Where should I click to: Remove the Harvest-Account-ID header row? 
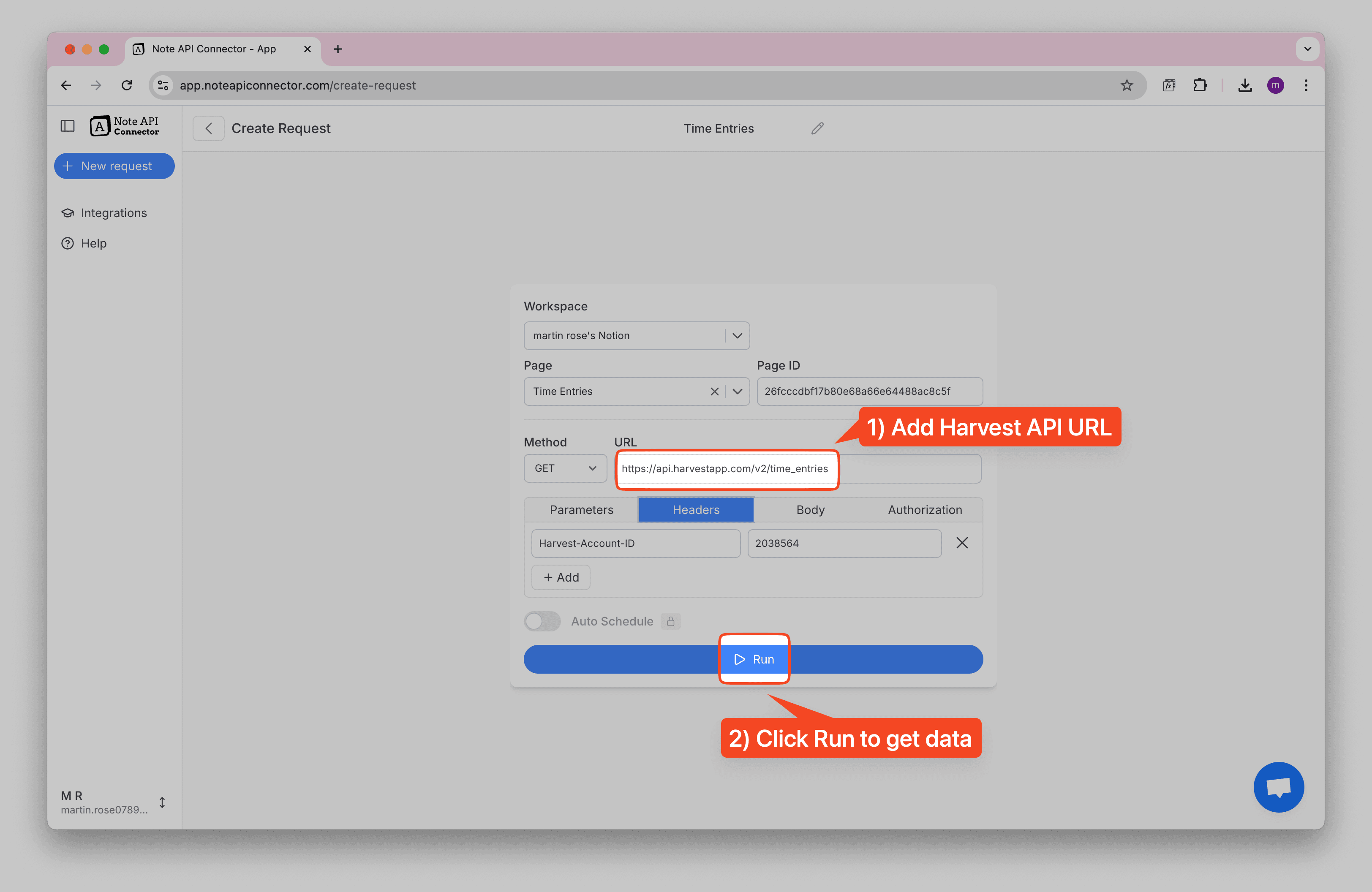[x=961, y=543]
